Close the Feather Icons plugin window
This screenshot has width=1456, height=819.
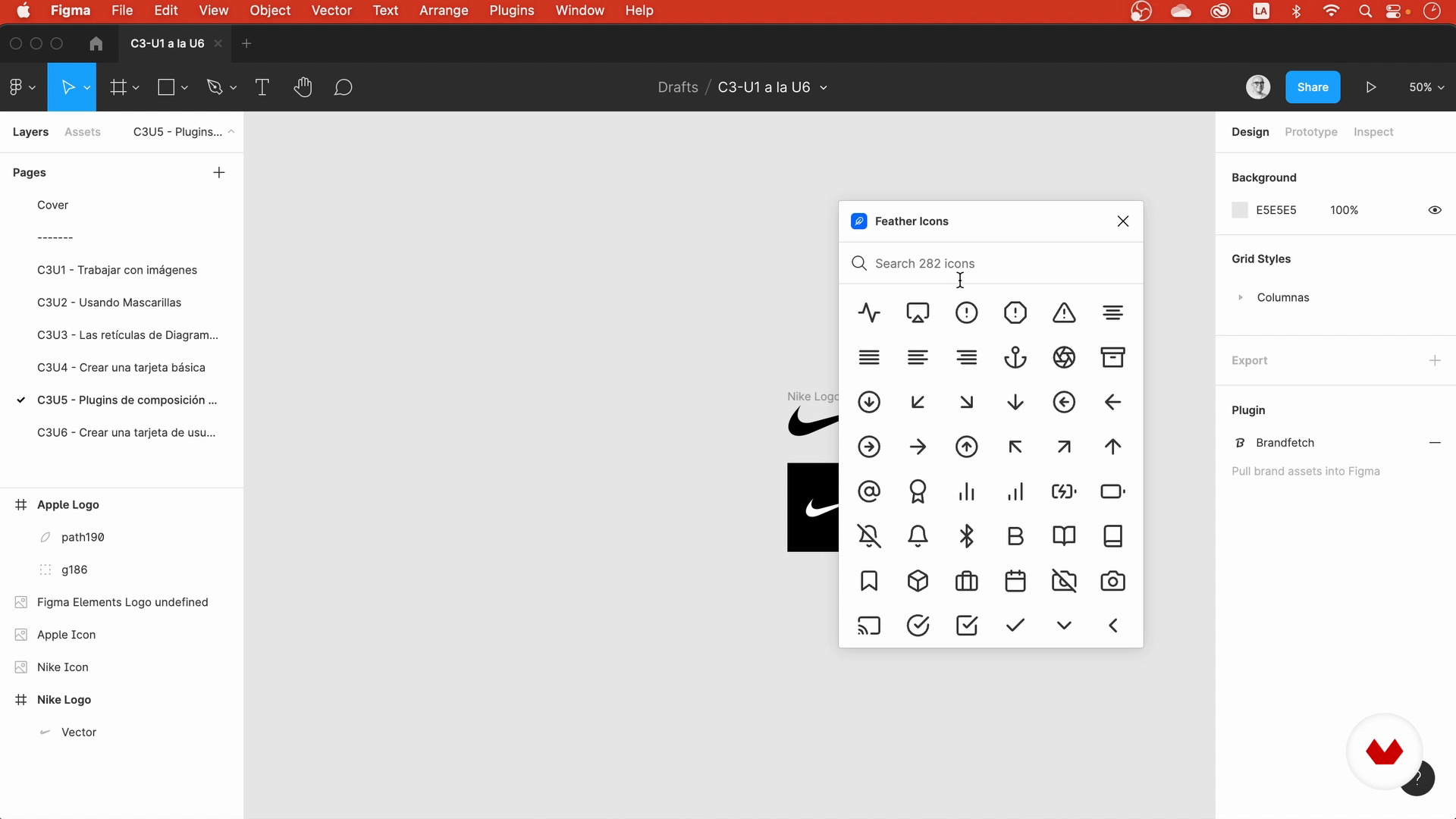coord(1123,221)
